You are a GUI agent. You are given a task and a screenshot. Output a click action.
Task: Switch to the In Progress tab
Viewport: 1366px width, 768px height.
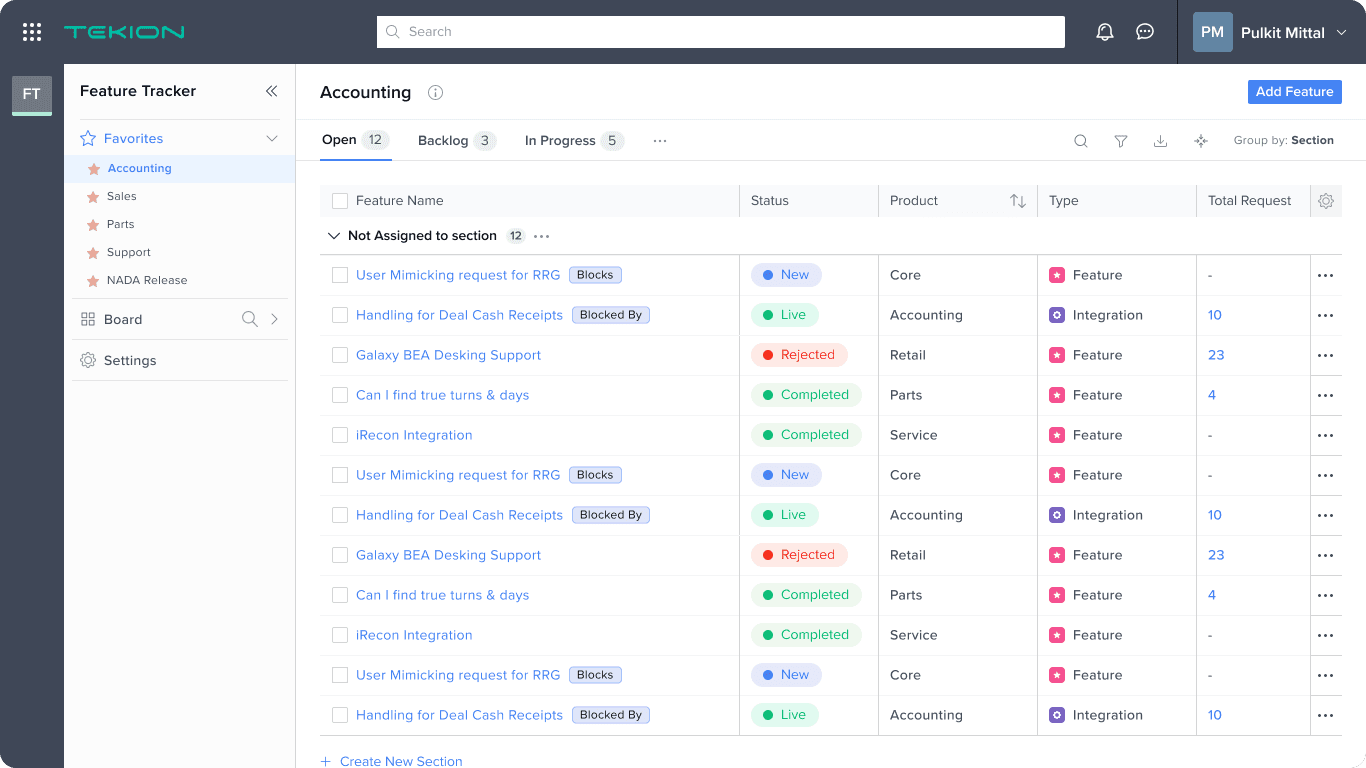574,141
